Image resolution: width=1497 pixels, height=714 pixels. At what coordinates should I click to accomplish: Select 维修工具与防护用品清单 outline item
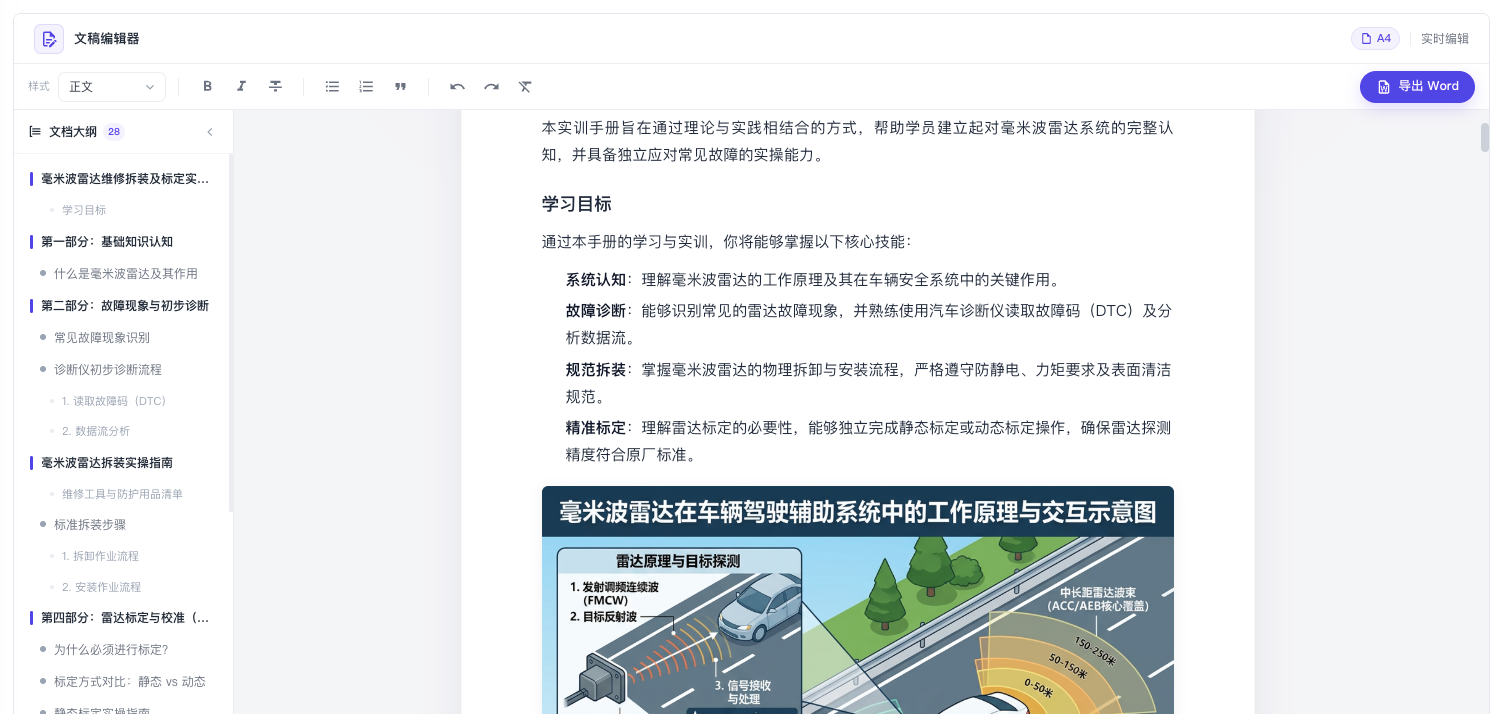tap(122, 494)
